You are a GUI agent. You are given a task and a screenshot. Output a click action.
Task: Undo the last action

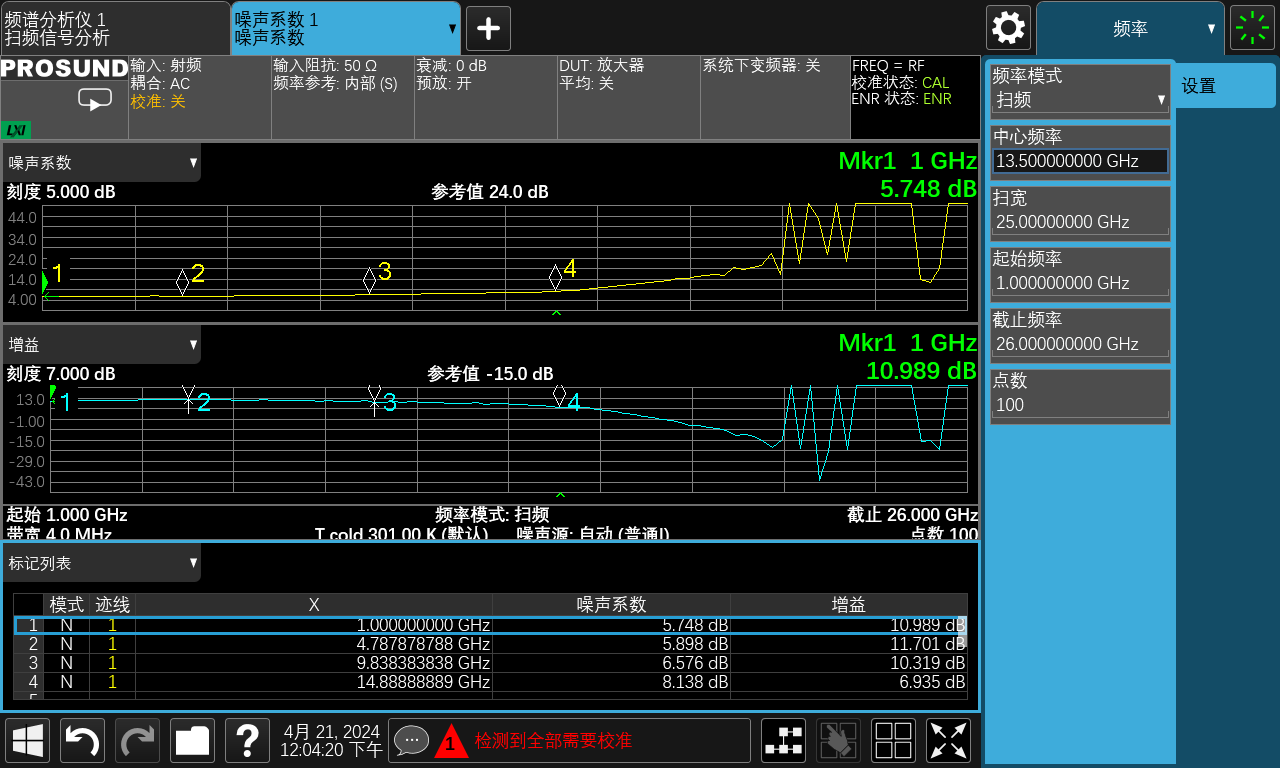click(x=82, y=741)
